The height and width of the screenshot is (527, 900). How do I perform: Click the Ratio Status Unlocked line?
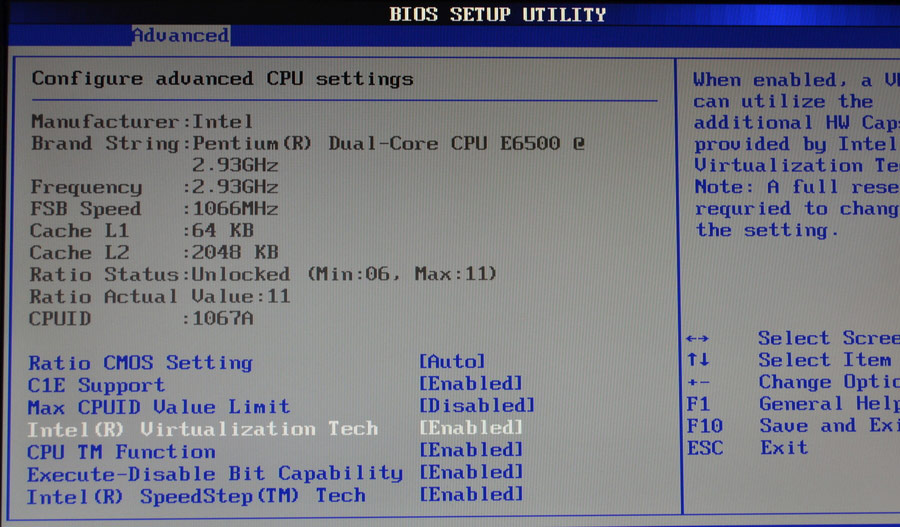click(263, 274)
